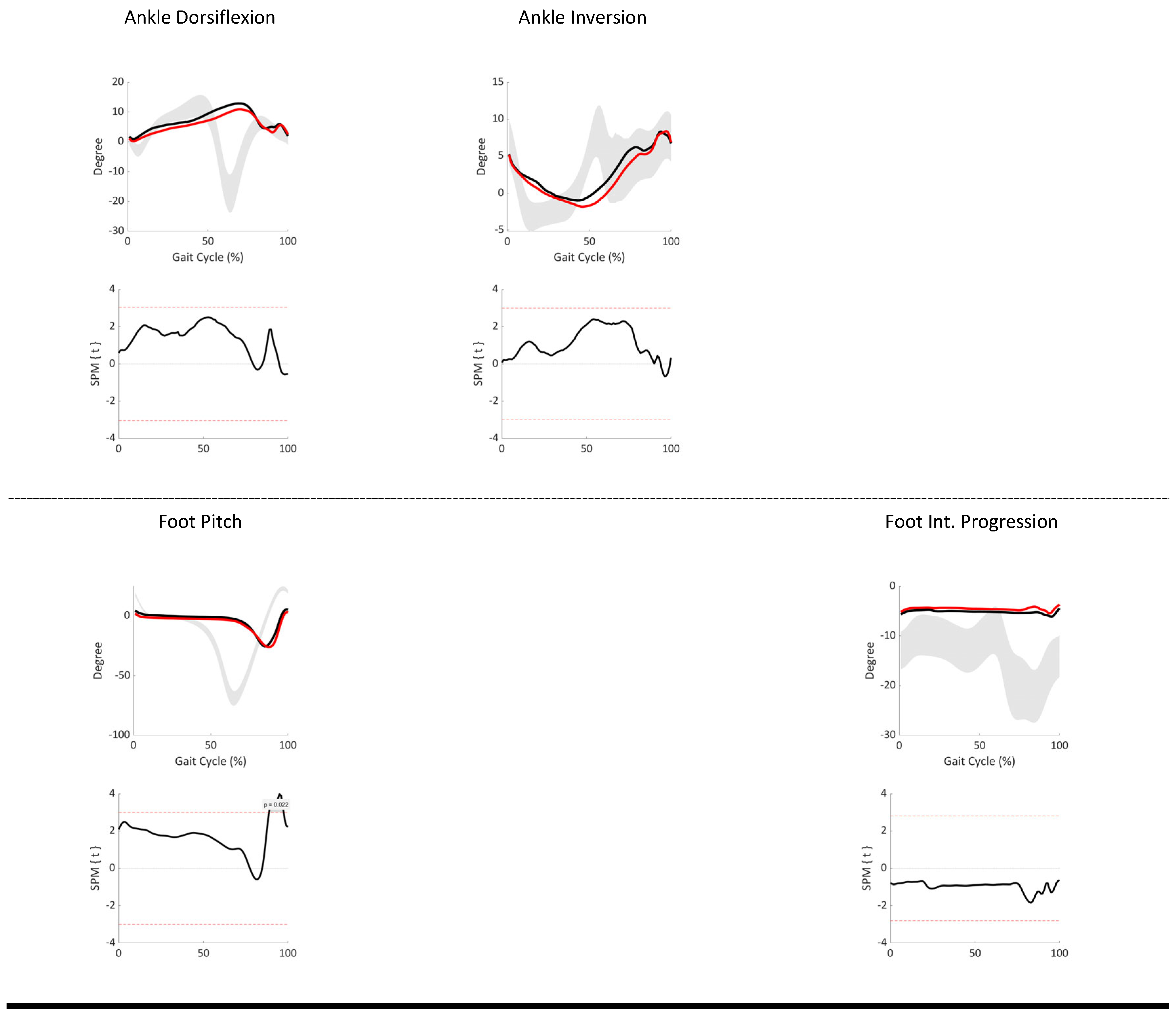Select the p = 0.022 annotation label

pos(276,804)
